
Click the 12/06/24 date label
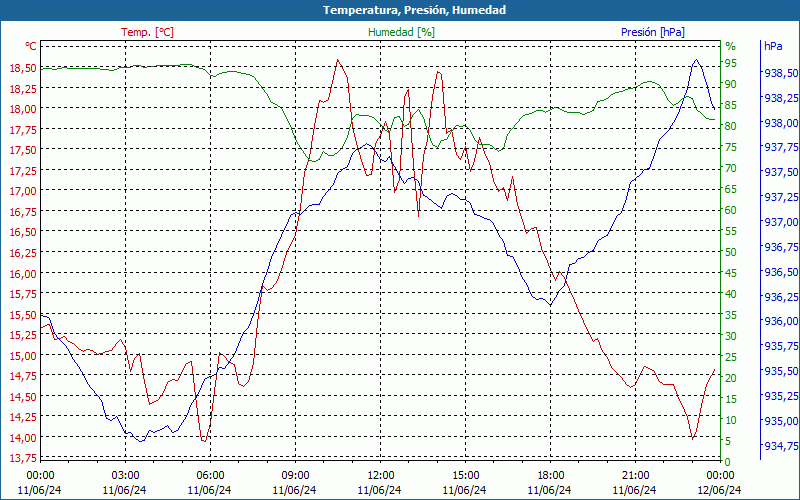[x=719, y=490]
